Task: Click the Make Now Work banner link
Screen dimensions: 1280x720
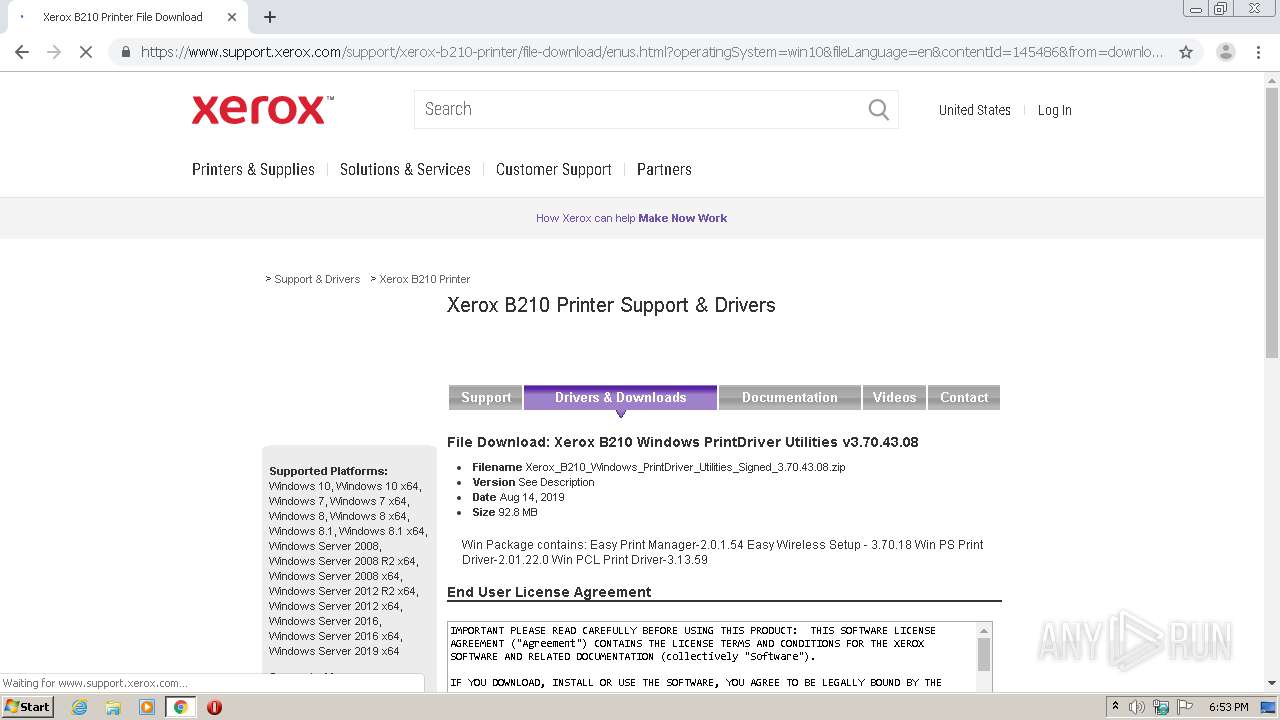Action: 682,218
